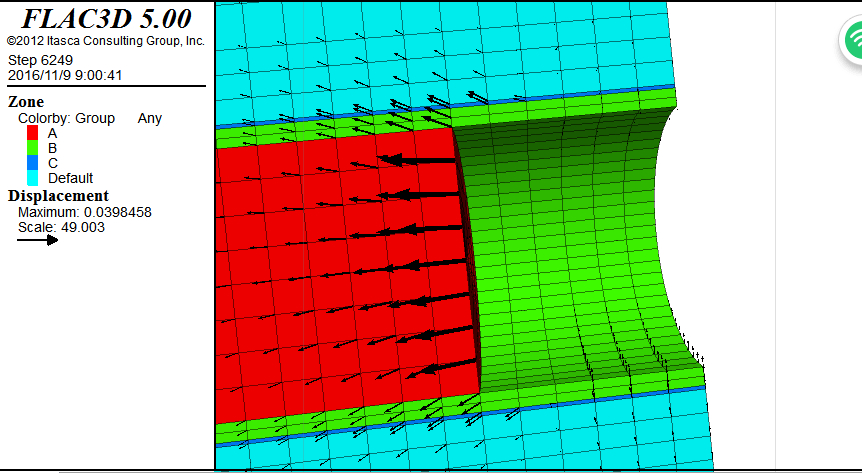Click the 'Displacement' legend heading

coord(58,196)
